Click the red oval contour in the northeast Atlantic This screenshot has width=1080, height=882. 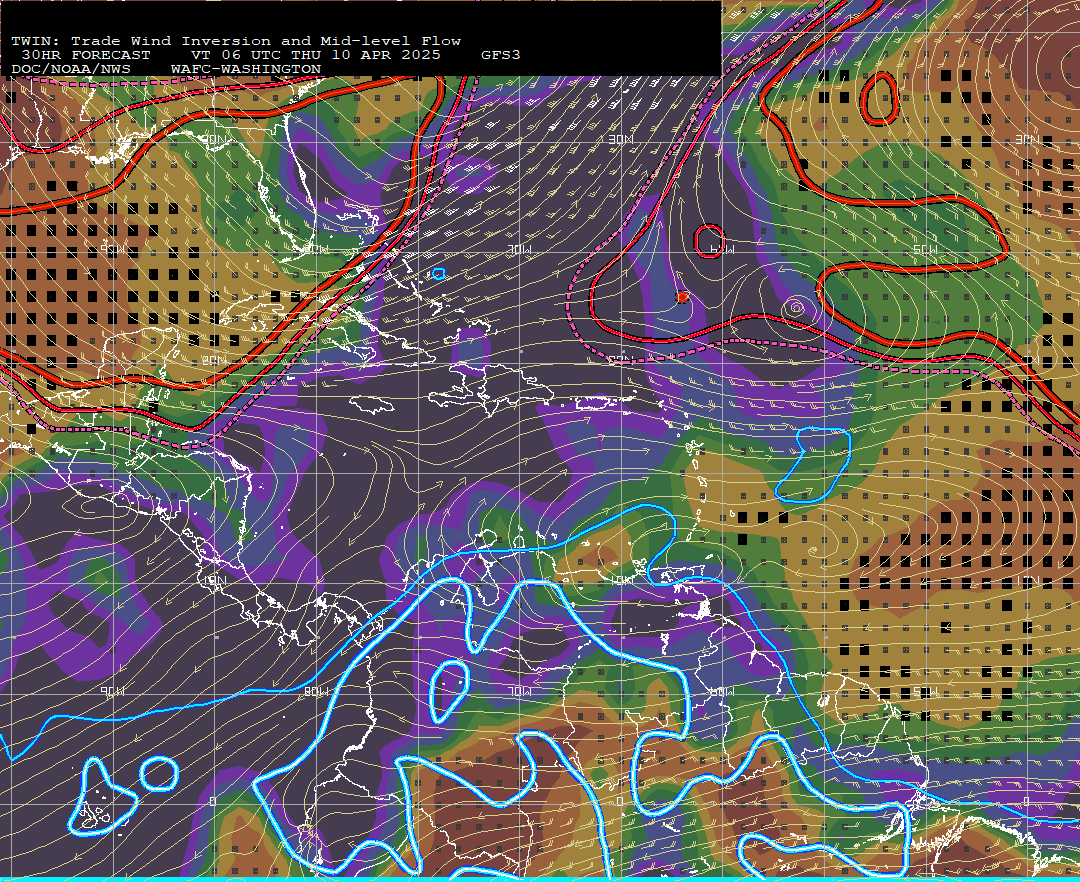click(879, 99)
